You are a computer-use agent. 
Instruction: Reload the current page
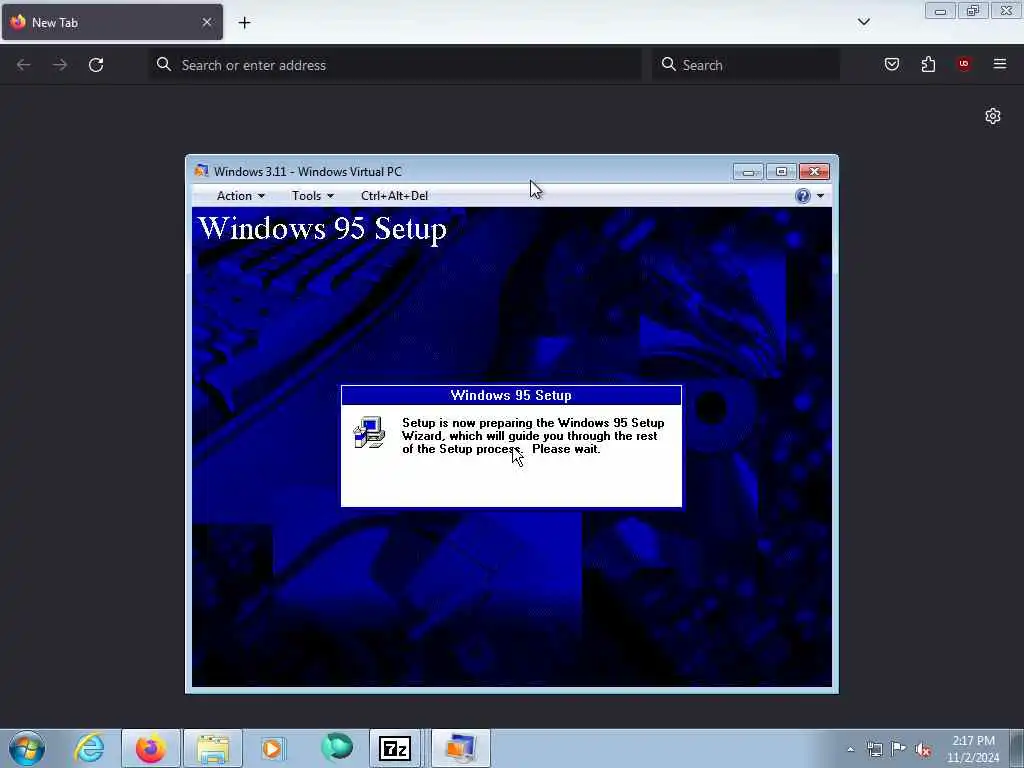pos(96,65)
